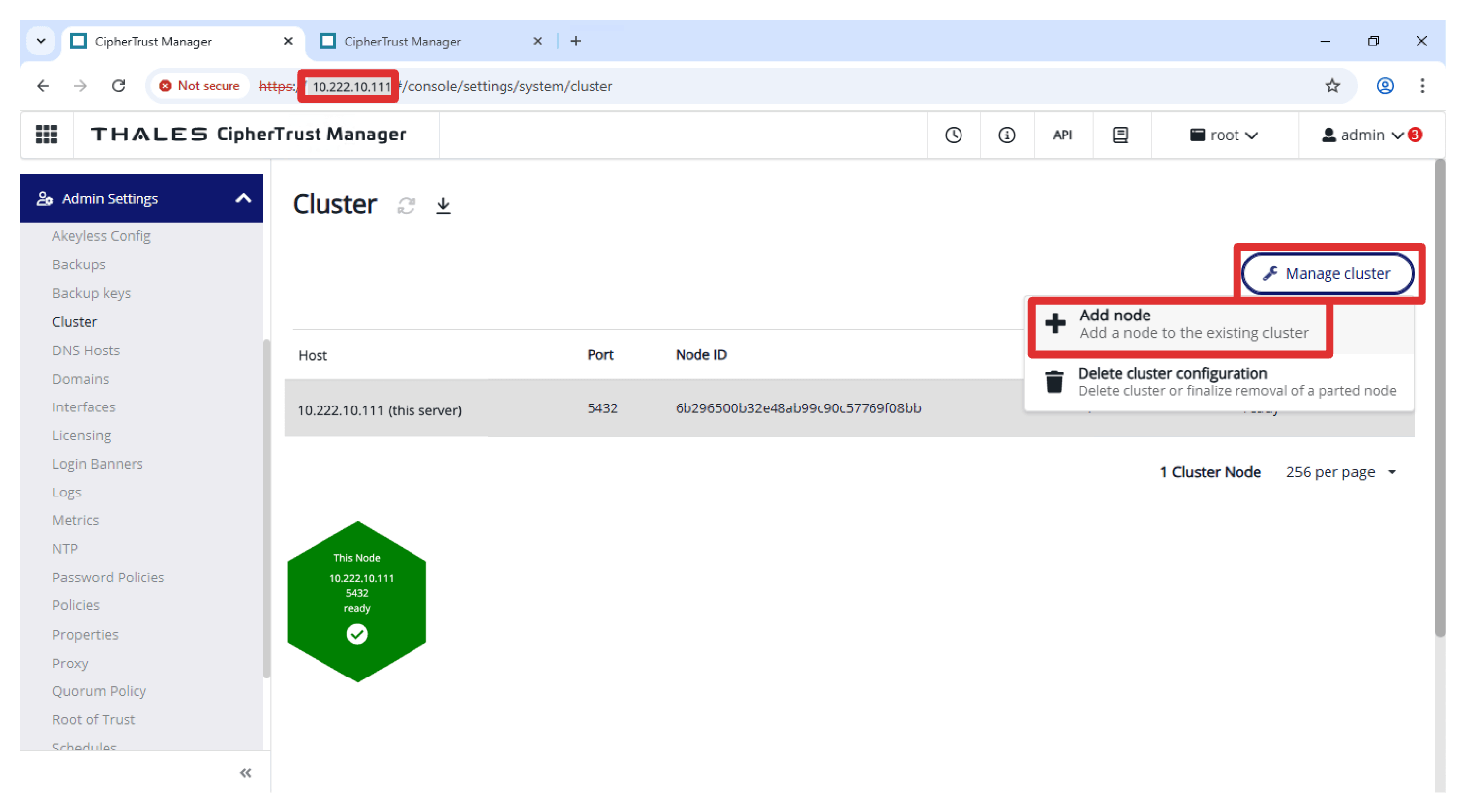The image size is (1465, 812).
Task: Open the clock history icon in header
Action: click(954, 135)
